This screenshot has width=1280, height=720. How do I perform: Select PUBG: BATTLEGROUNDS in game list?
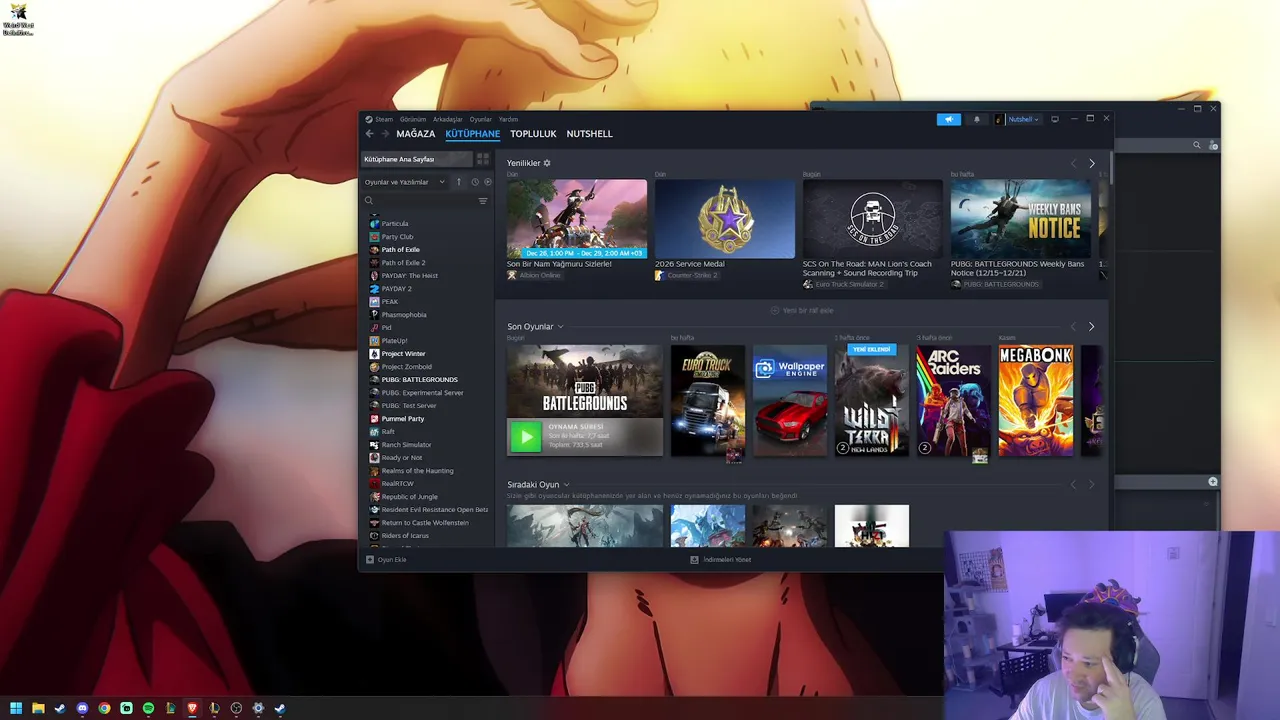click(x=419, y=380)
